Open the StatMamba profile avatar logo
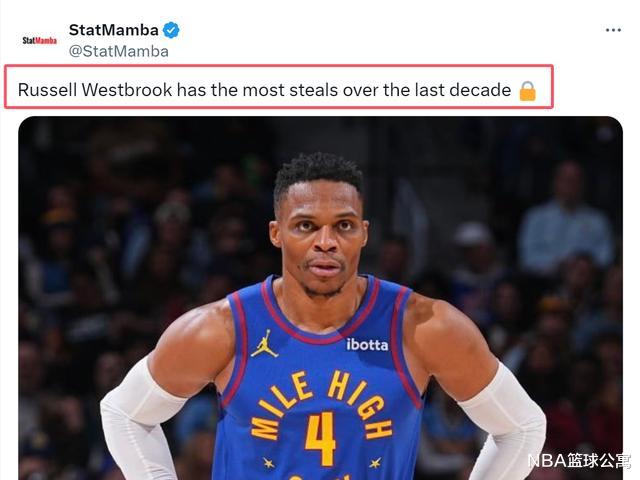This screenshot has width=640, height=480. [x=40, y=40]
